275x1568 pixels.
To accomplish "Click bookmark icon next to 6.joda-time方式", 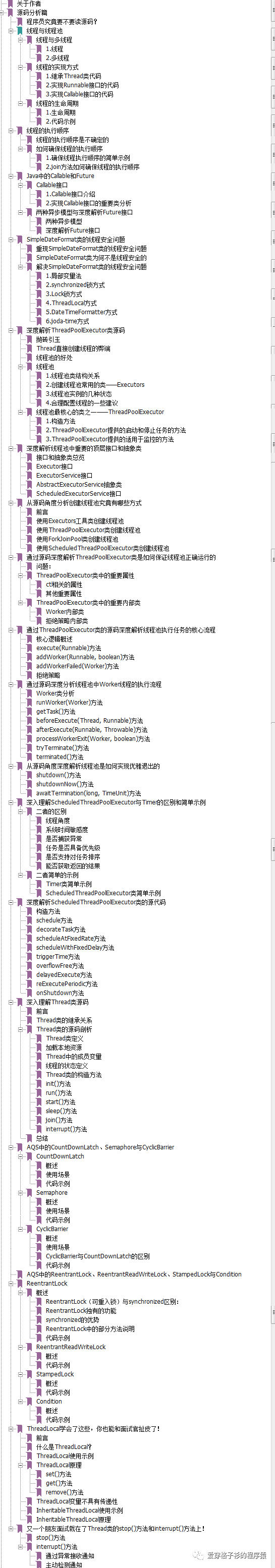I will (x=39, y=321).
